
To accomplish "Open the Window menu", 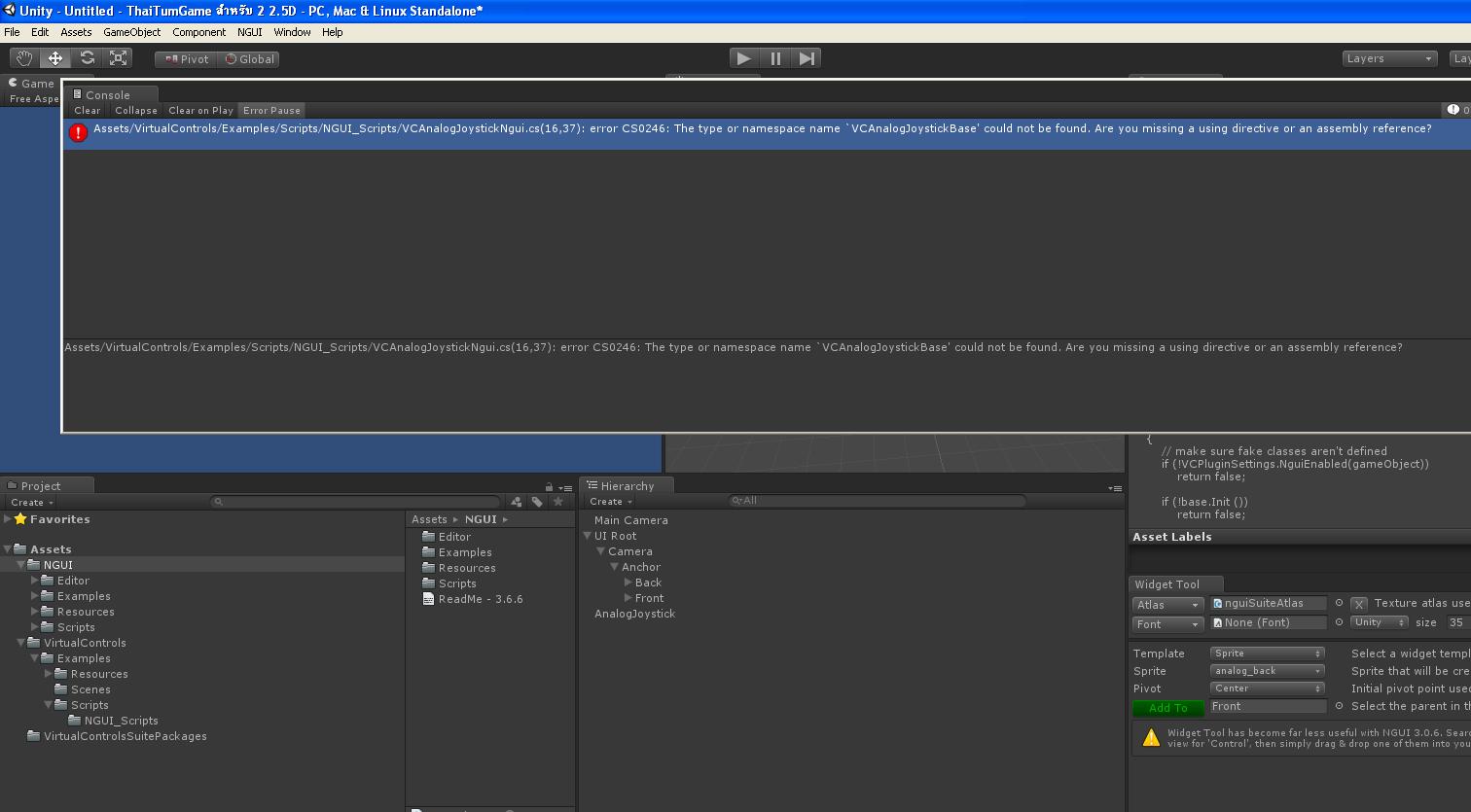I will click(292, 32).
